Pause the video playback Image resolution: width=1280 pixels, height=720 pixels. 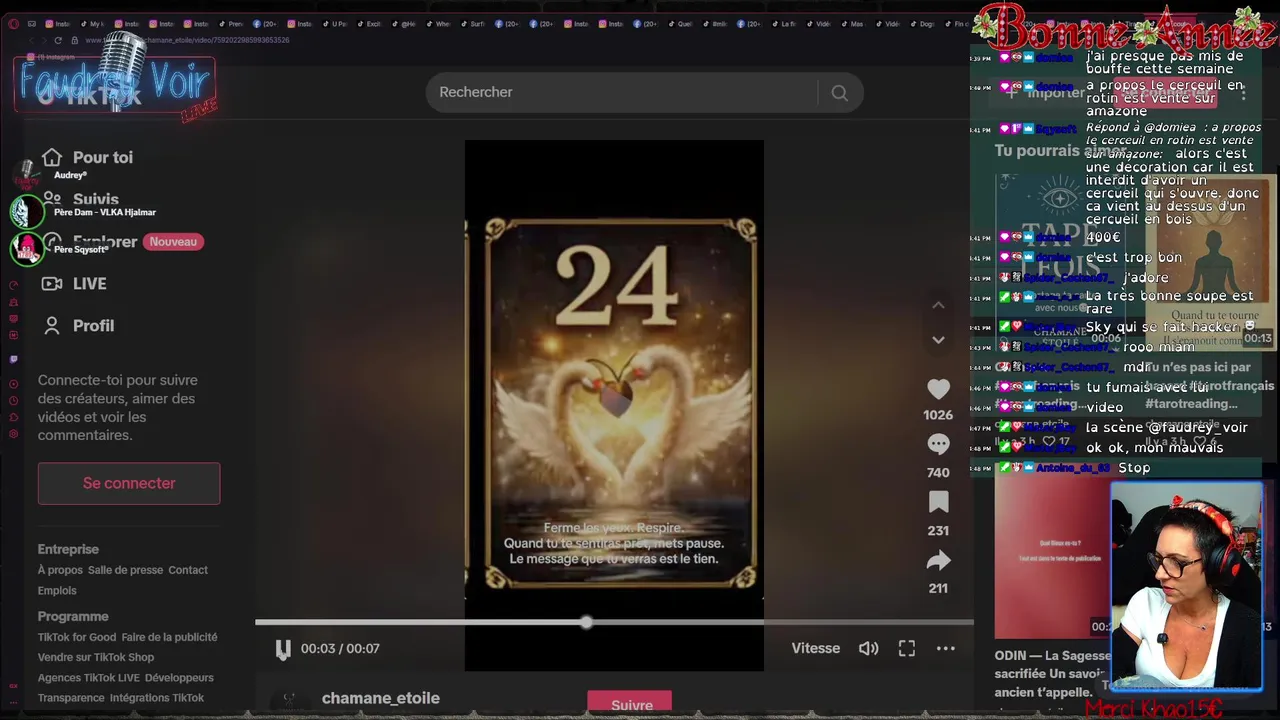283,649
